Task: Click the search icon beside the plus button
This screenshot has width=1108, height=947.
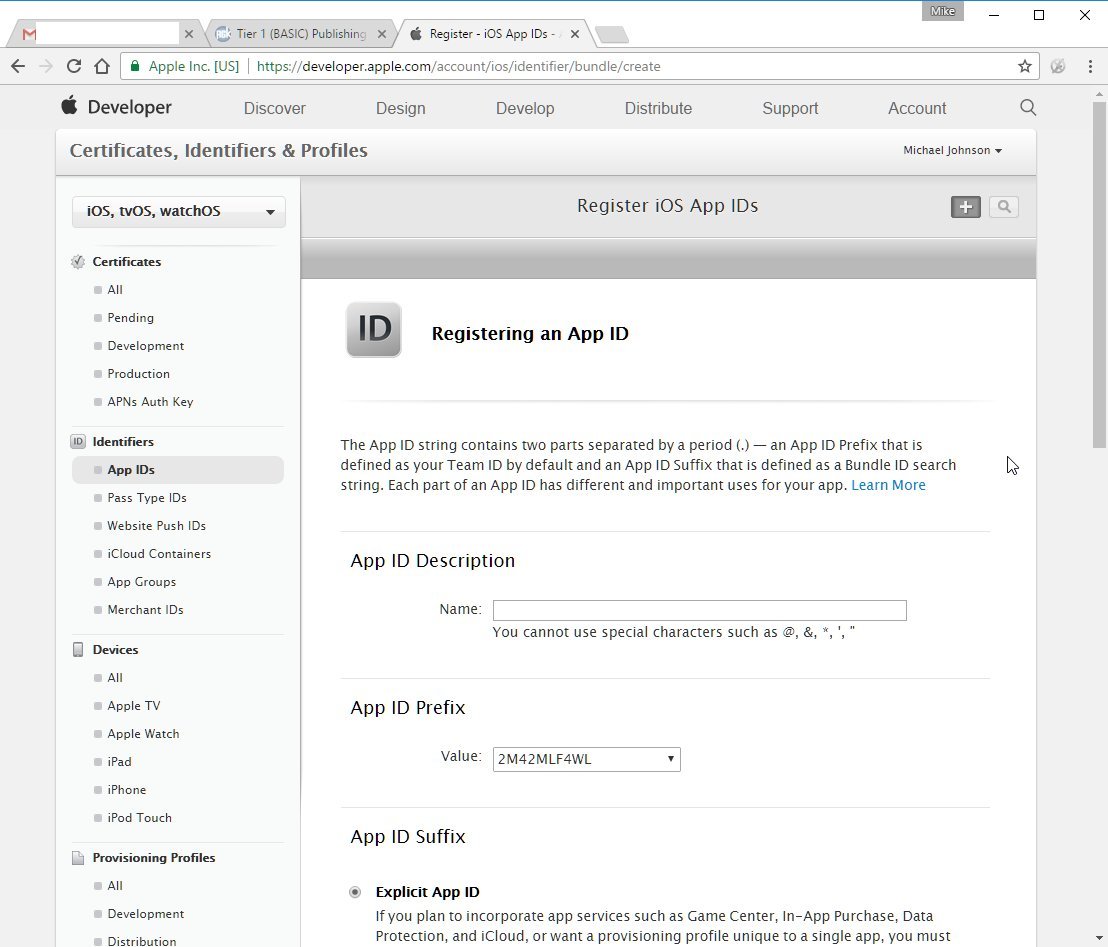Action: (1003, 207)
